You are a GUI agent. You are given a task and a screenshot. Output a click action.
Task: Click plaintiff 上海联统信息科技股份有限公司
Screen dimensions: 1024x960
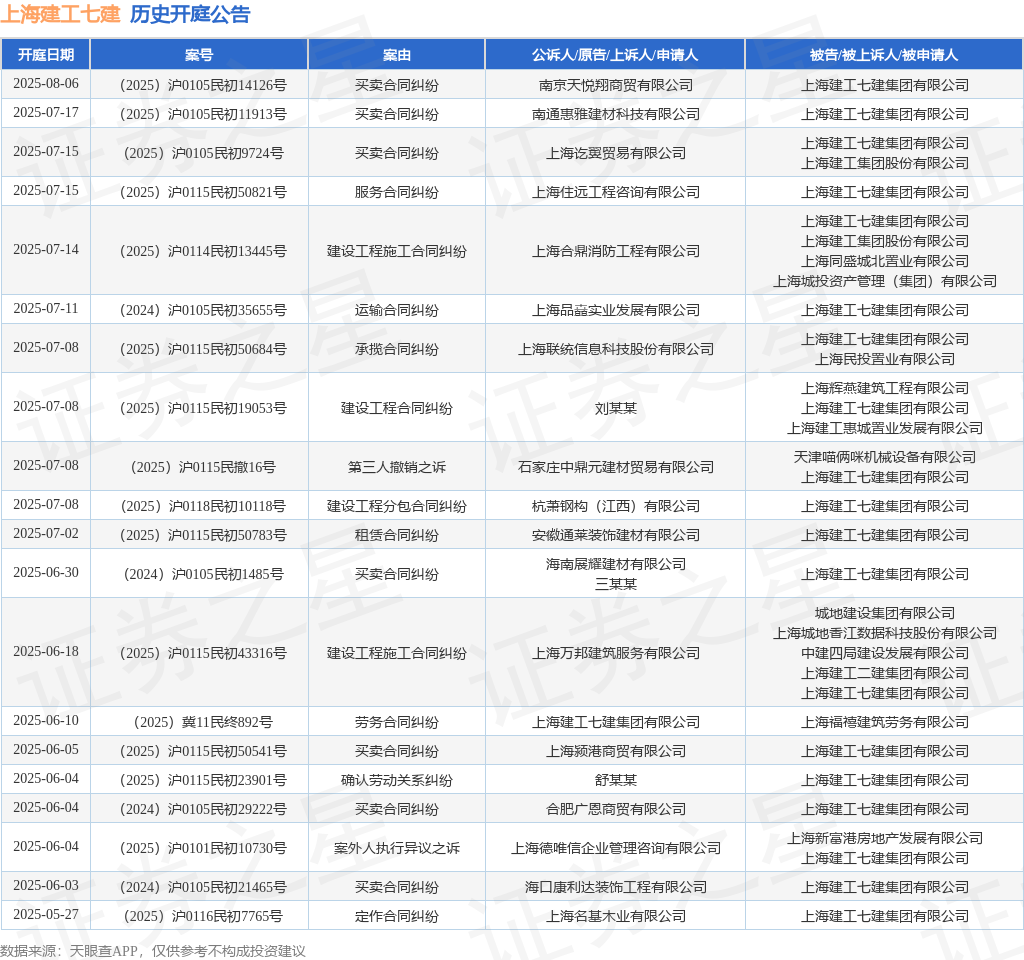point(615,349)
